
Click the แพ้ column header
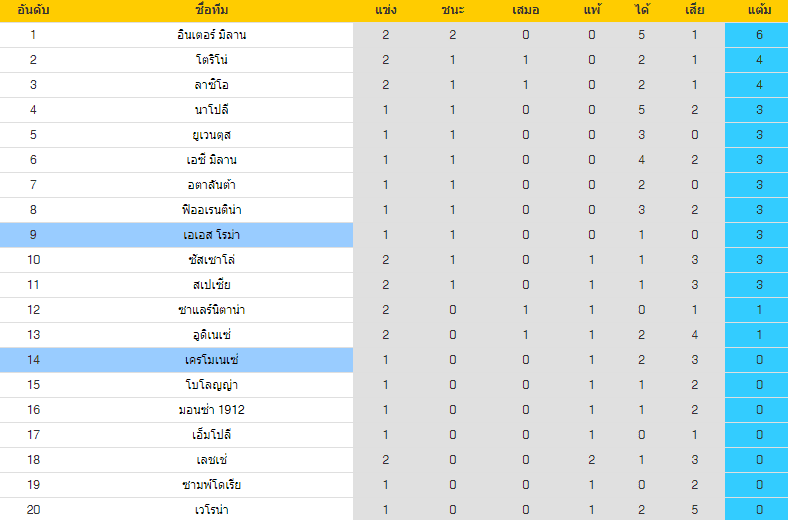592,10
